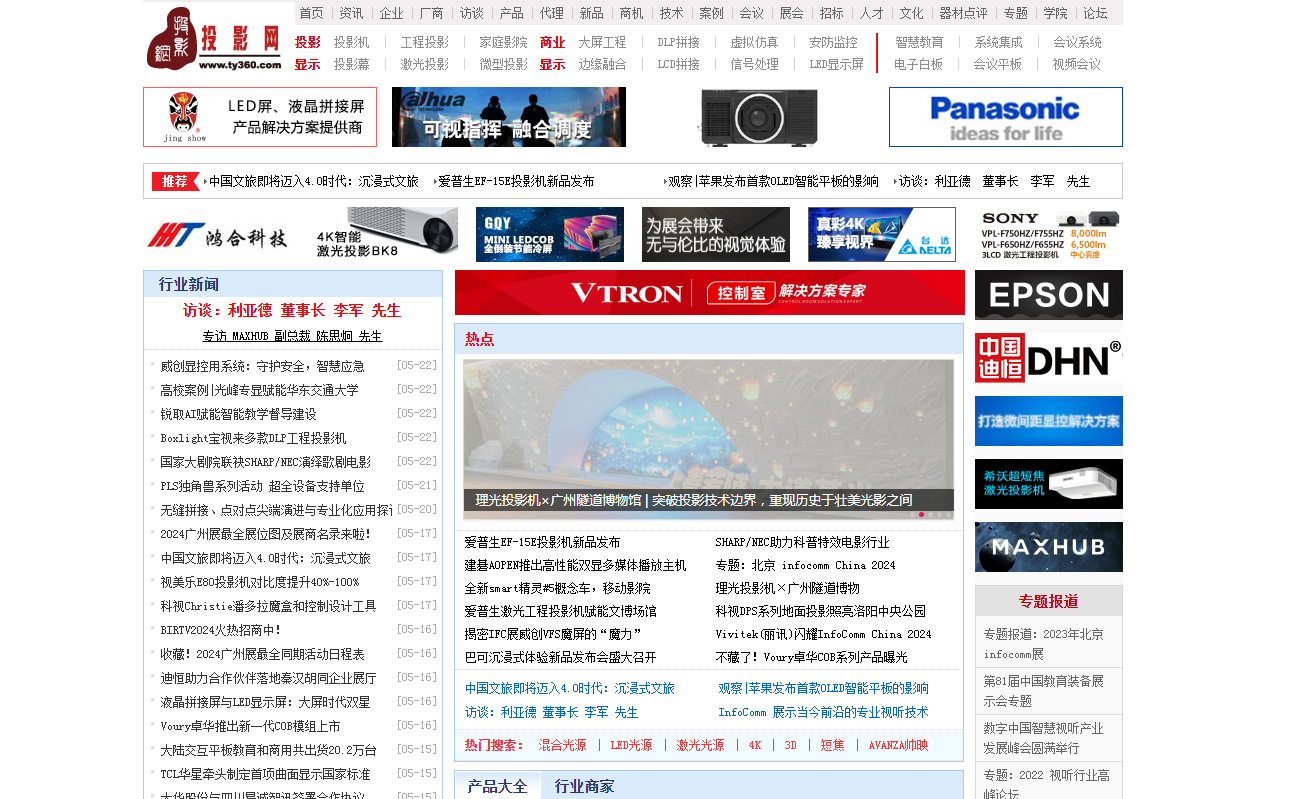The width and height of the screenshot is (1293, 799).
Task: Open the GQY MINI LEDCOB banner
Action: 550,235
